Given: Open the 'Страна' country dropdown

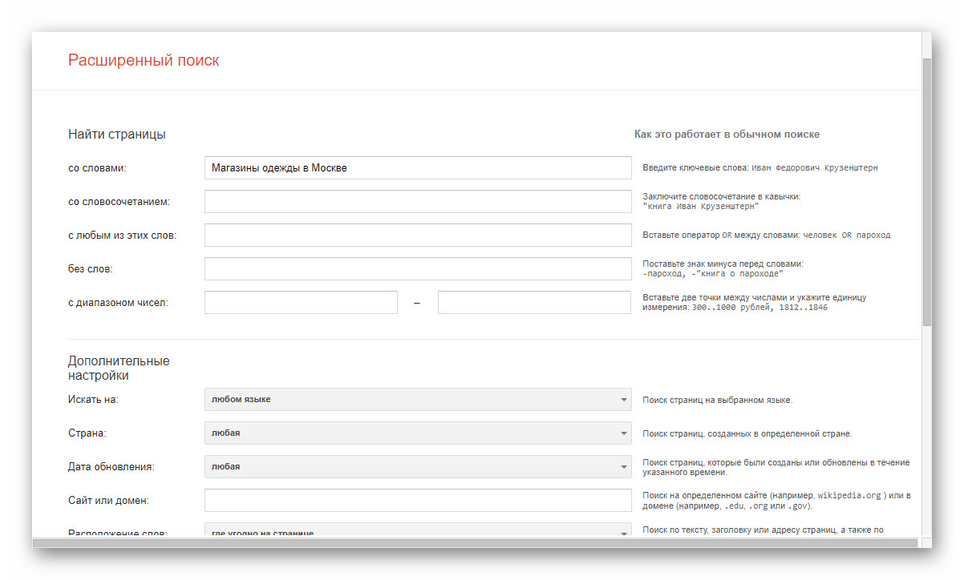Looking at the screenshot, I should (x=417, y=433).
